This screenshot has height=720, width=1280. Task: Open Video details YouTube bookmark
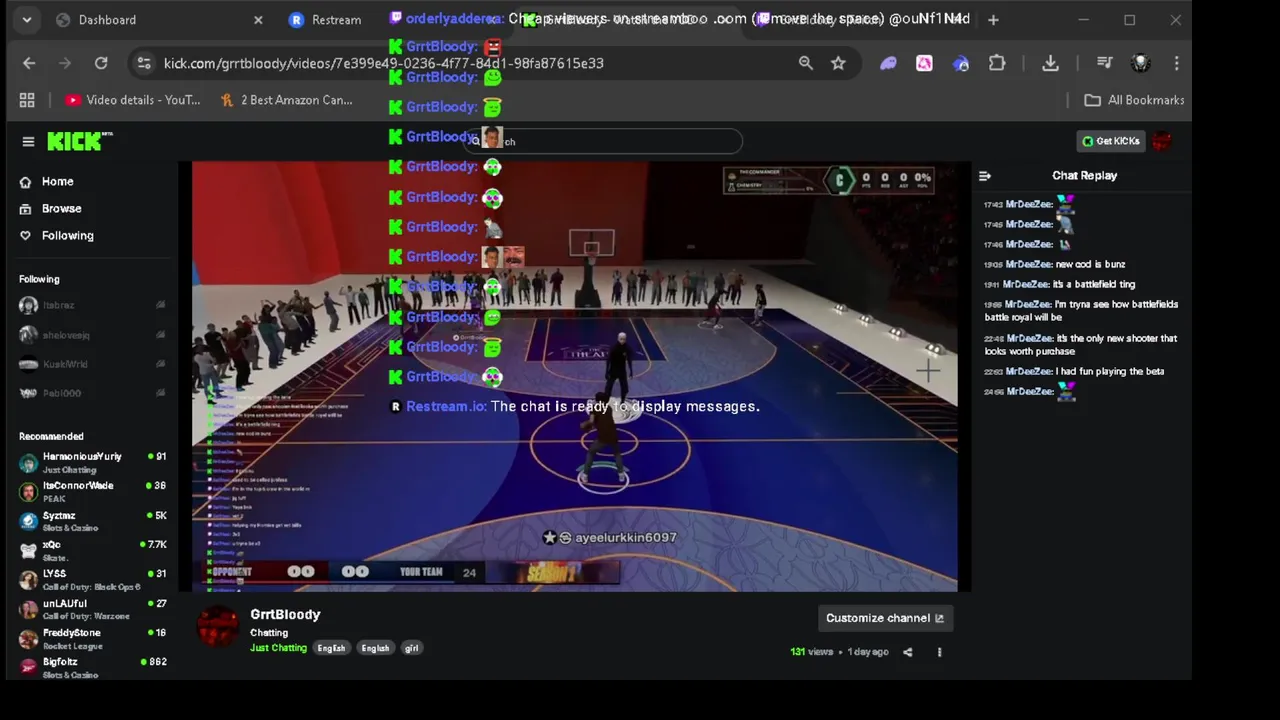coord(133,100)
